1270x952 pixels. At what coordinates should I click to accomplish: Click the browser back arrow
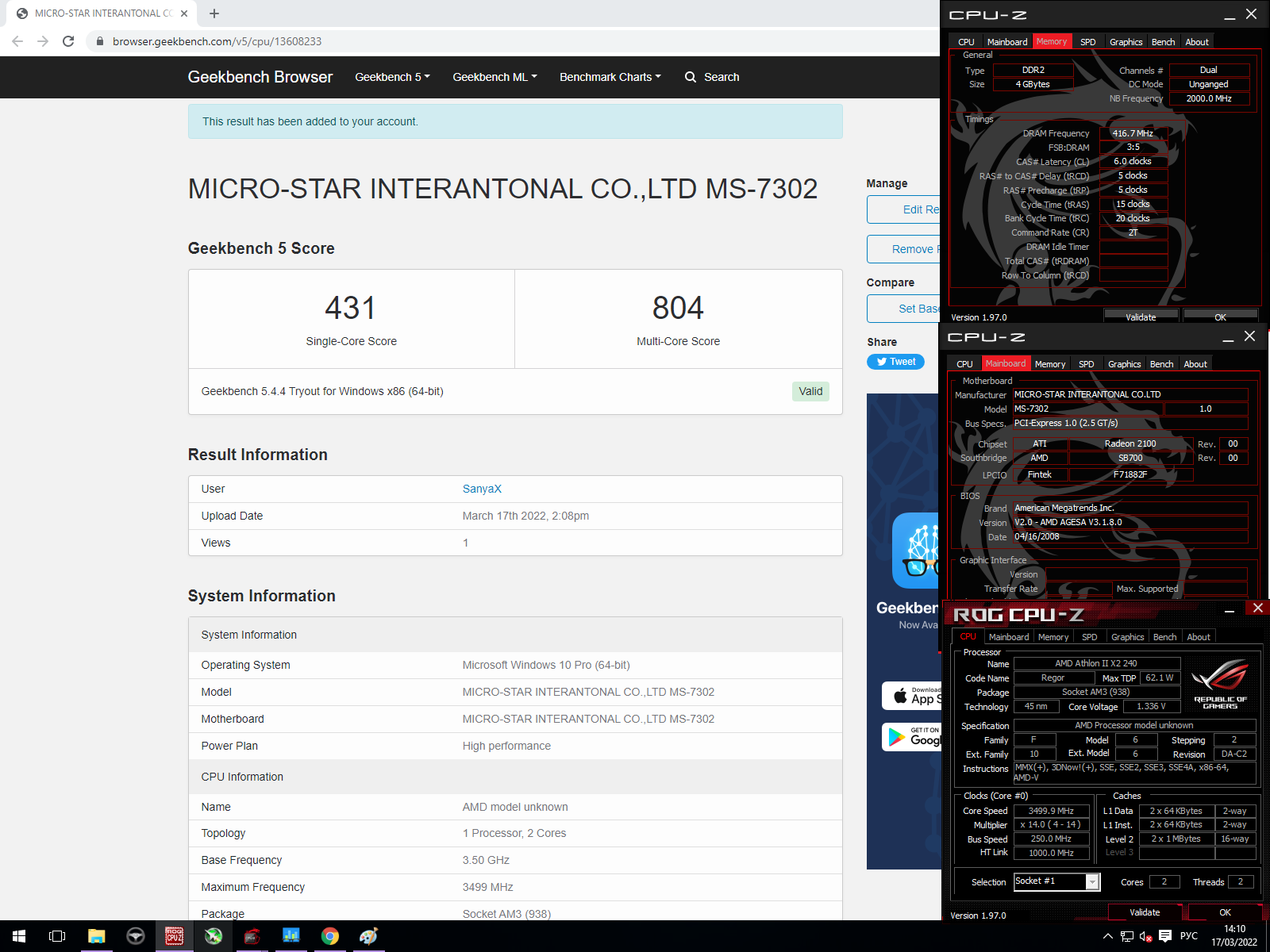17,41
